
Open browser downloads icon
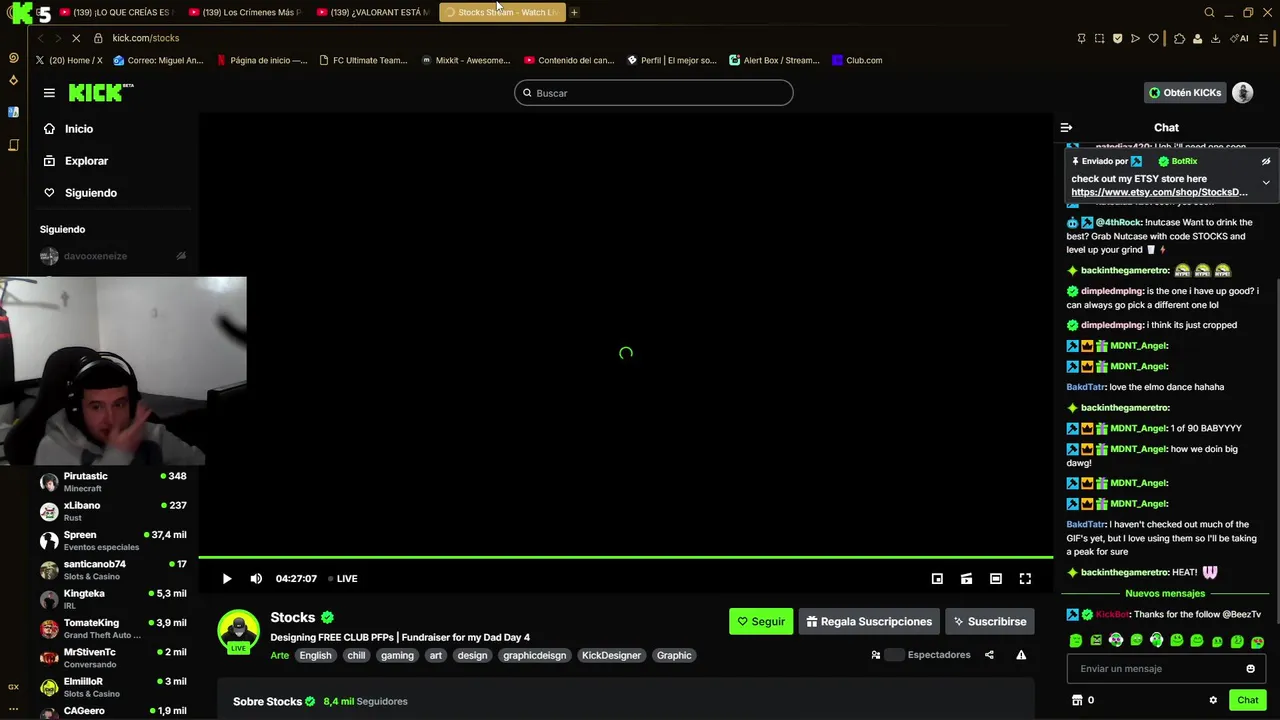1215,38
